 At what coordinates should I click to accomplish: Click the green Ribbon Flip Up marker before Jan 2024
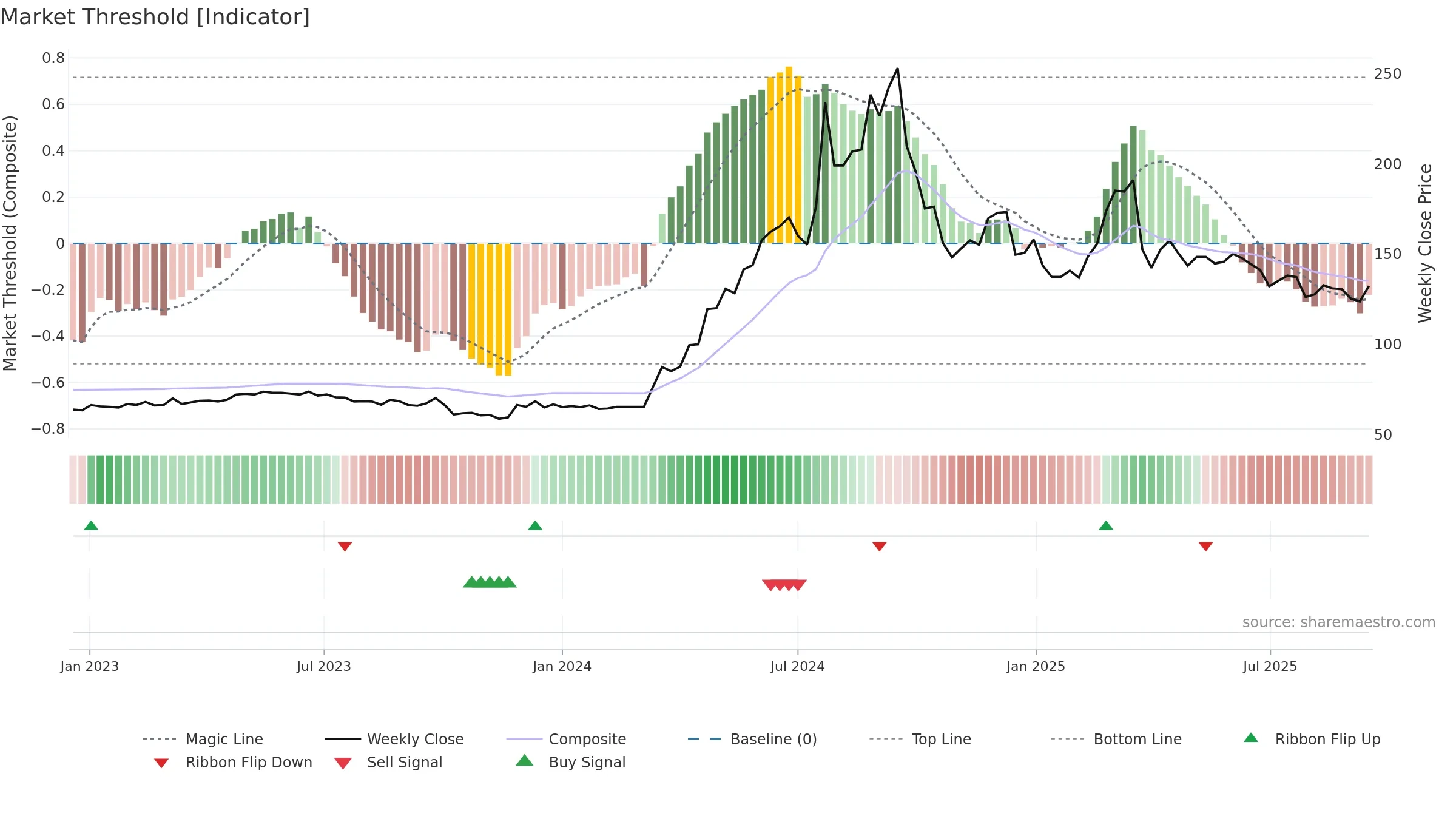click(535, 525)
